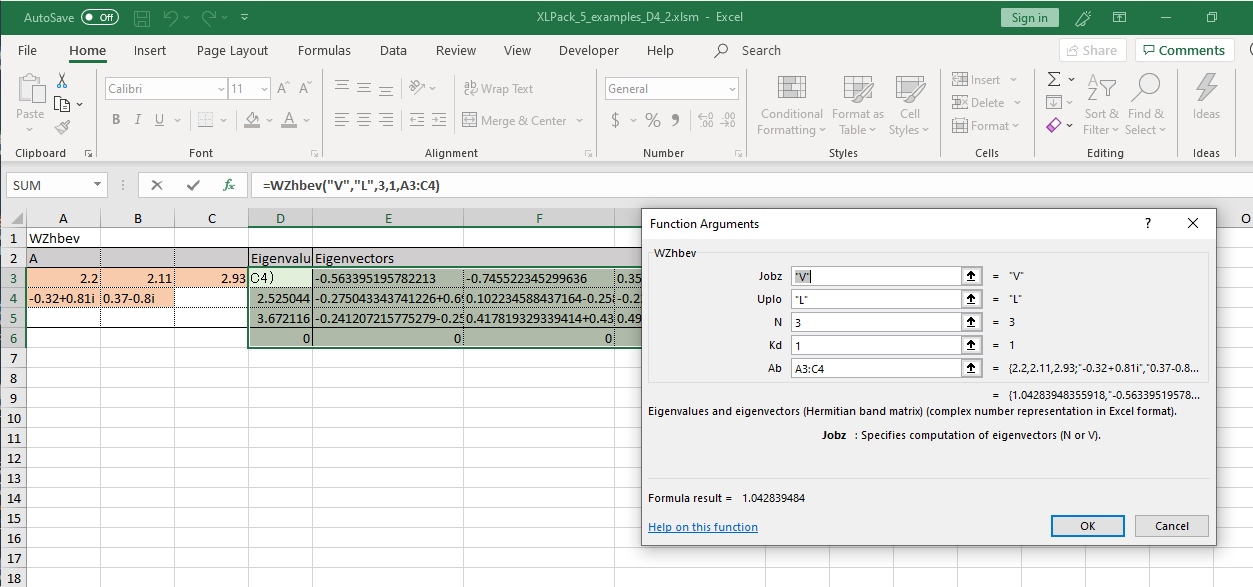The height and width of the screenshot is (587, 1253).
Task: Click OK in Function Arguments dialog
Action: (1087, 526)
